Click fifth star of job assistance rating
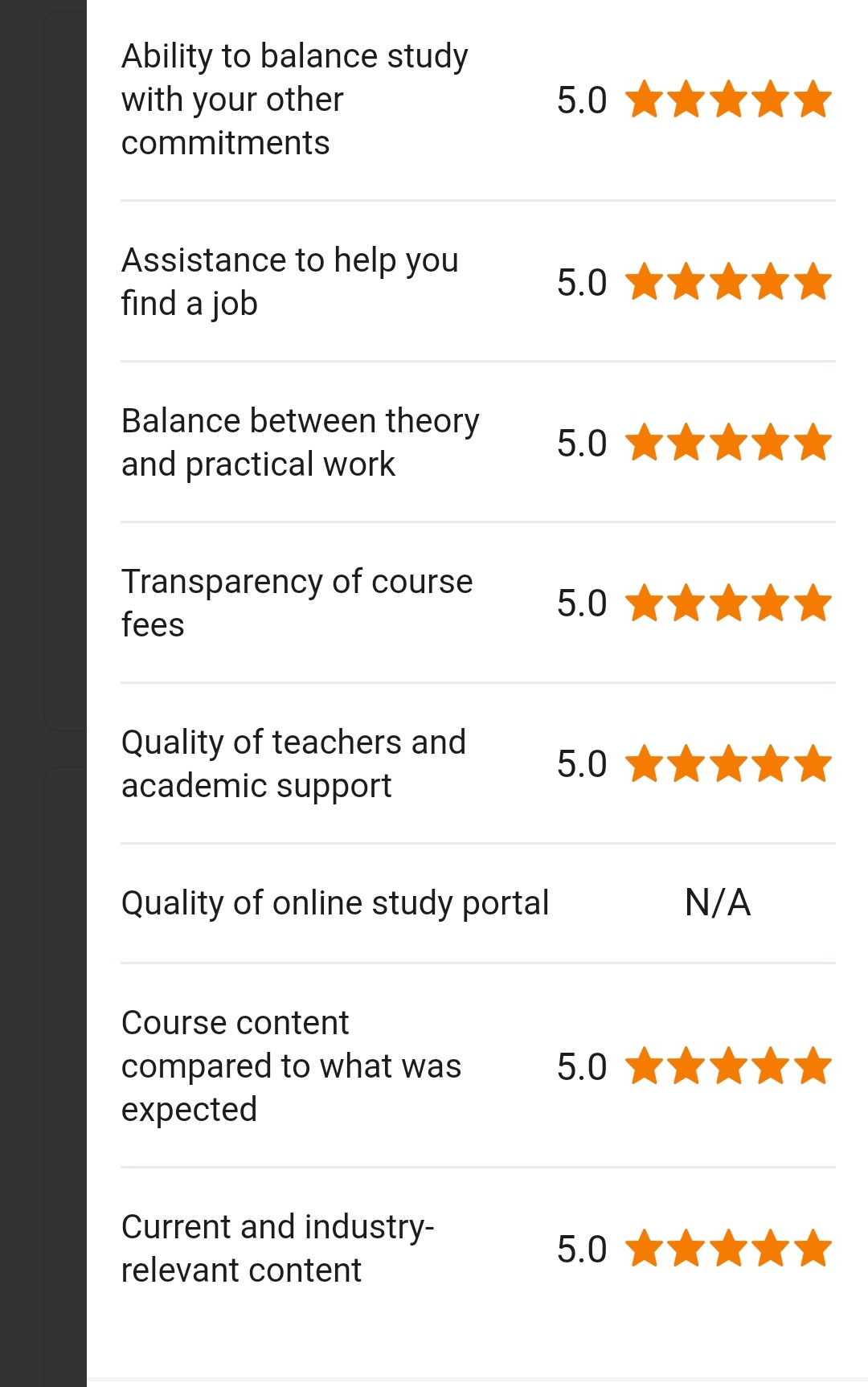 [814, 282]
